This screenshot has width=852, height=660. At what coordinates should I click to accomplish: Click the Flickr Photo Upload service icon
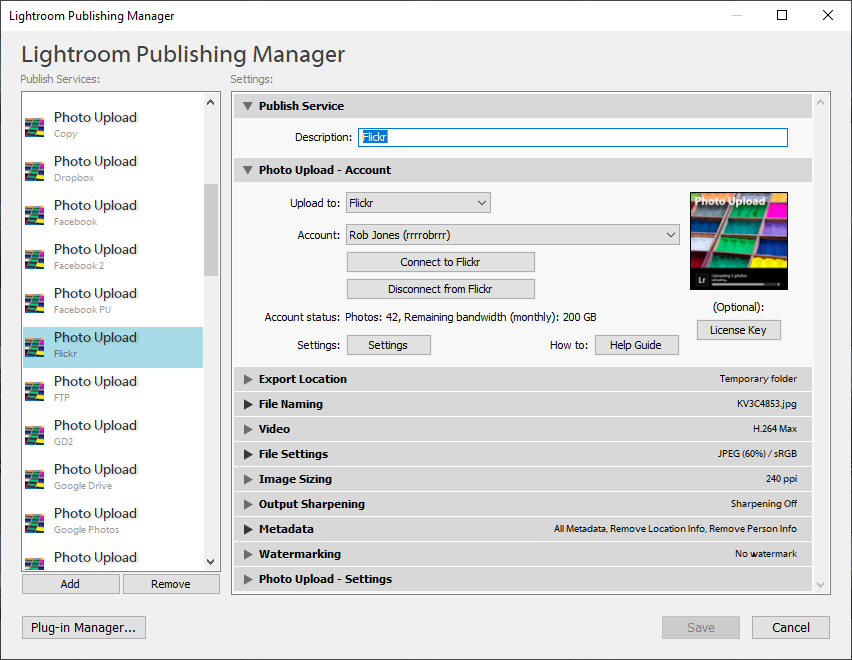click(x=35, y=345)
